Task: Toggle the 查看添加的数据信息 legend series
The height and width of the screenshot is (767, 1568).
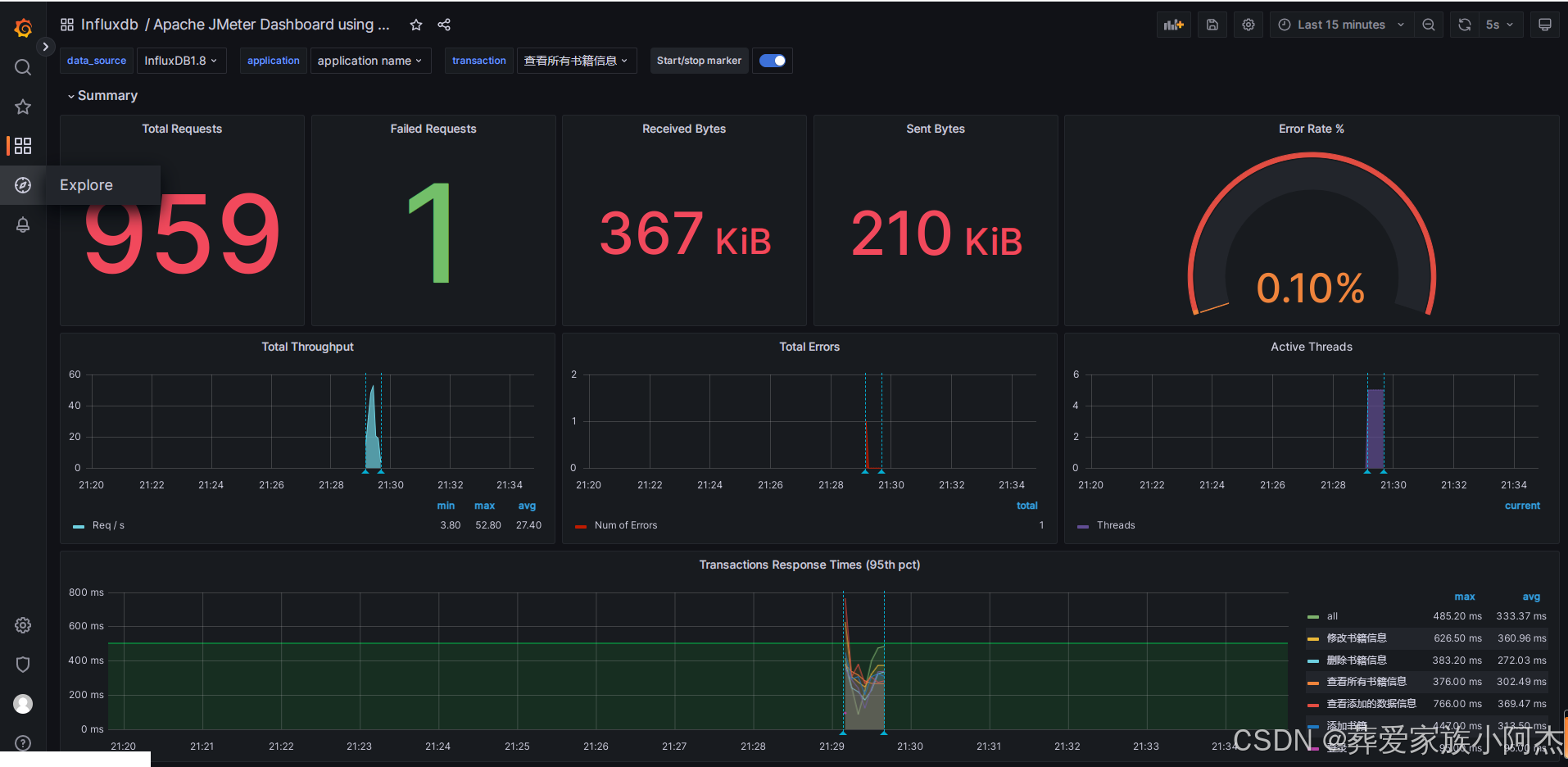Action: pos(1371,704)
